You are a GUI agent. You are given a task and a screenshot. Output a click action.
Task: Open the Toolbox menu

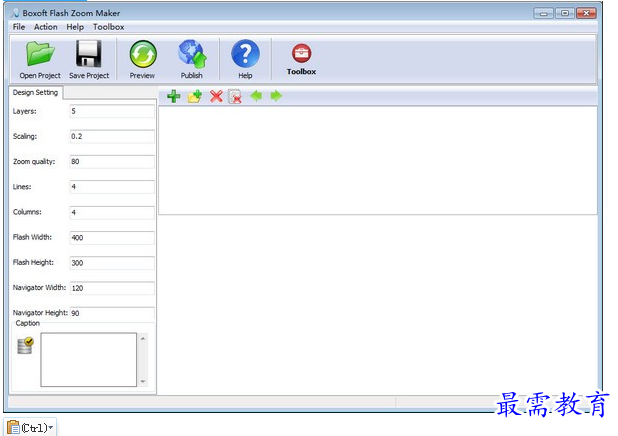click(x=109, y=27)
